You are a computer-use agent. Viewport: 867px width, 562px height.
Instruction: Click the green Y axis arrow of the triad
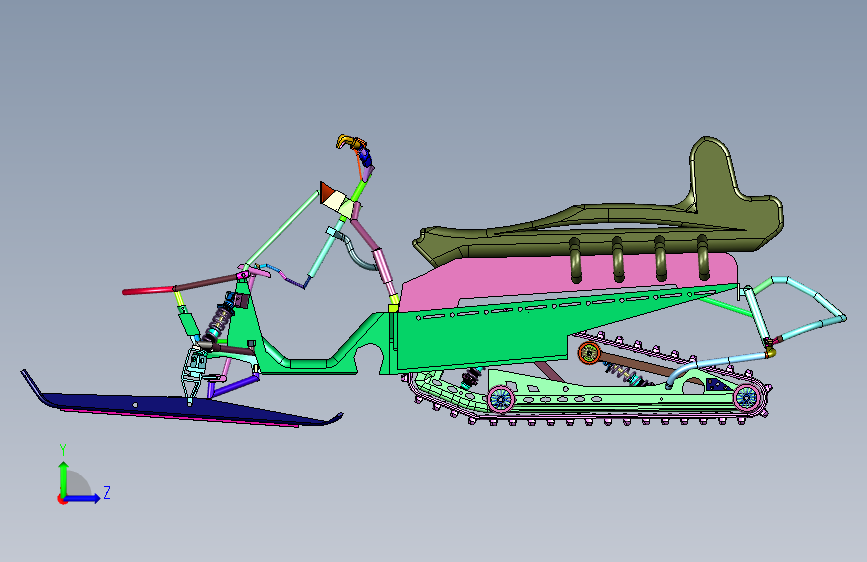[64, 479]
